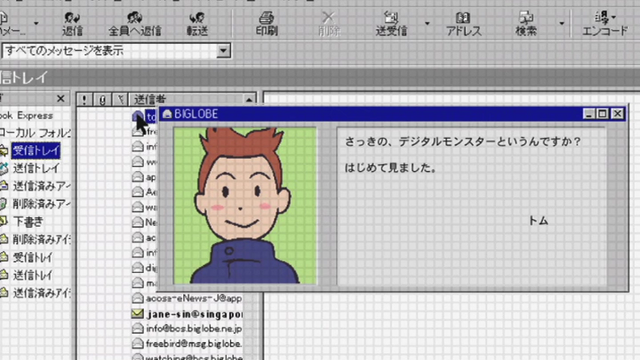This screenshot has width=640, height=360.
Task: Open the unread jane-sin@singapore message
Action: pyautogui.click(x=194, y=314)
